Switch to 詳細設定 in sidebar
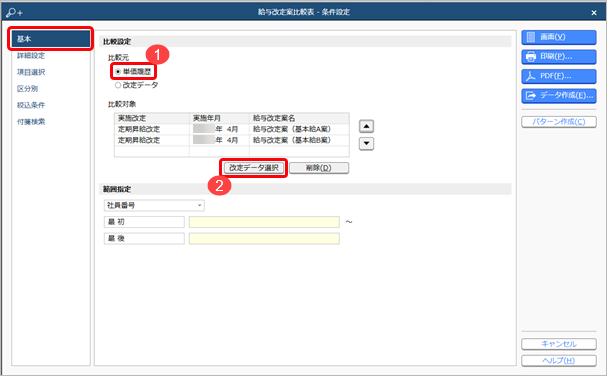Screen dimensions: 607x376 coord(31,56)
